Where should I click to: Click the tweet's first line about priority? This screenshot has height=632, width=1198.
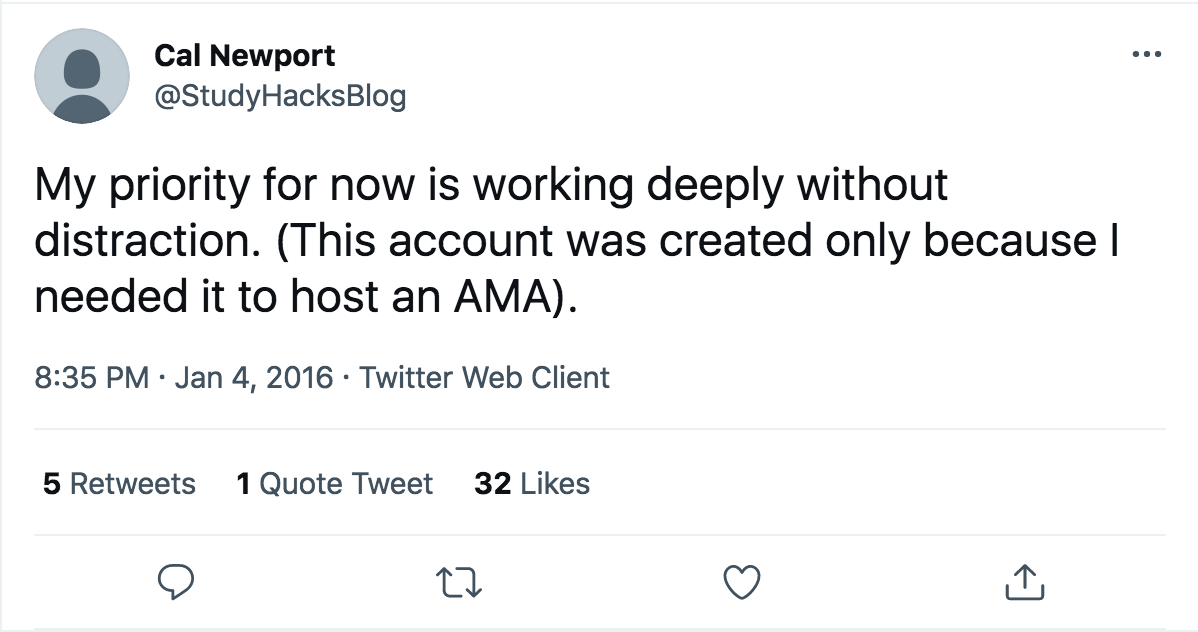coord(491,187)
